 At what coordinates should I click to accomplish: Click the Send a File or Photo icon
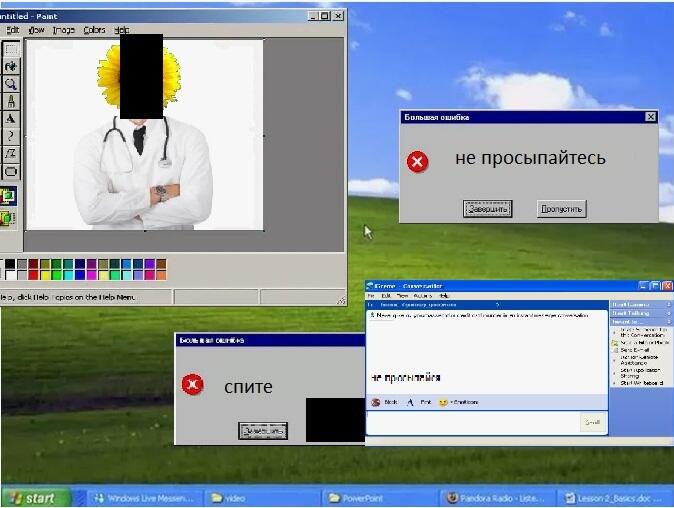click(615, 343)
